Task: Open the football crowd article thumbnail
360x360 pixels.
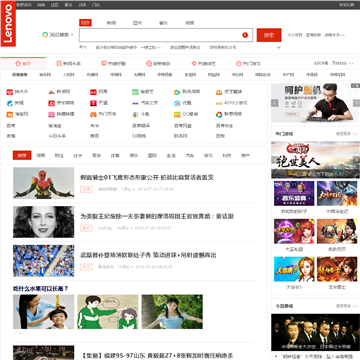Action: point(44,261)
